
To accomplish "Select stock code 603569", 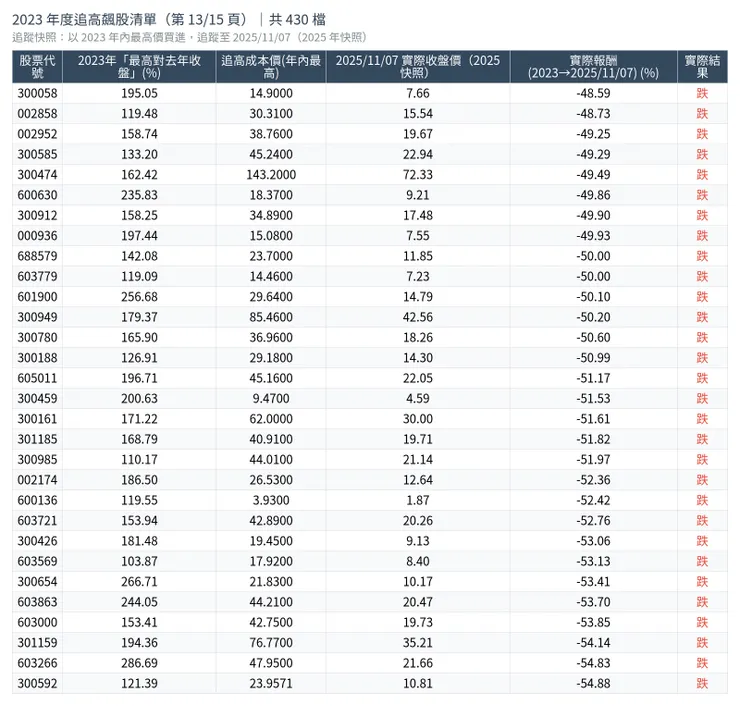I will coord(37,561).
